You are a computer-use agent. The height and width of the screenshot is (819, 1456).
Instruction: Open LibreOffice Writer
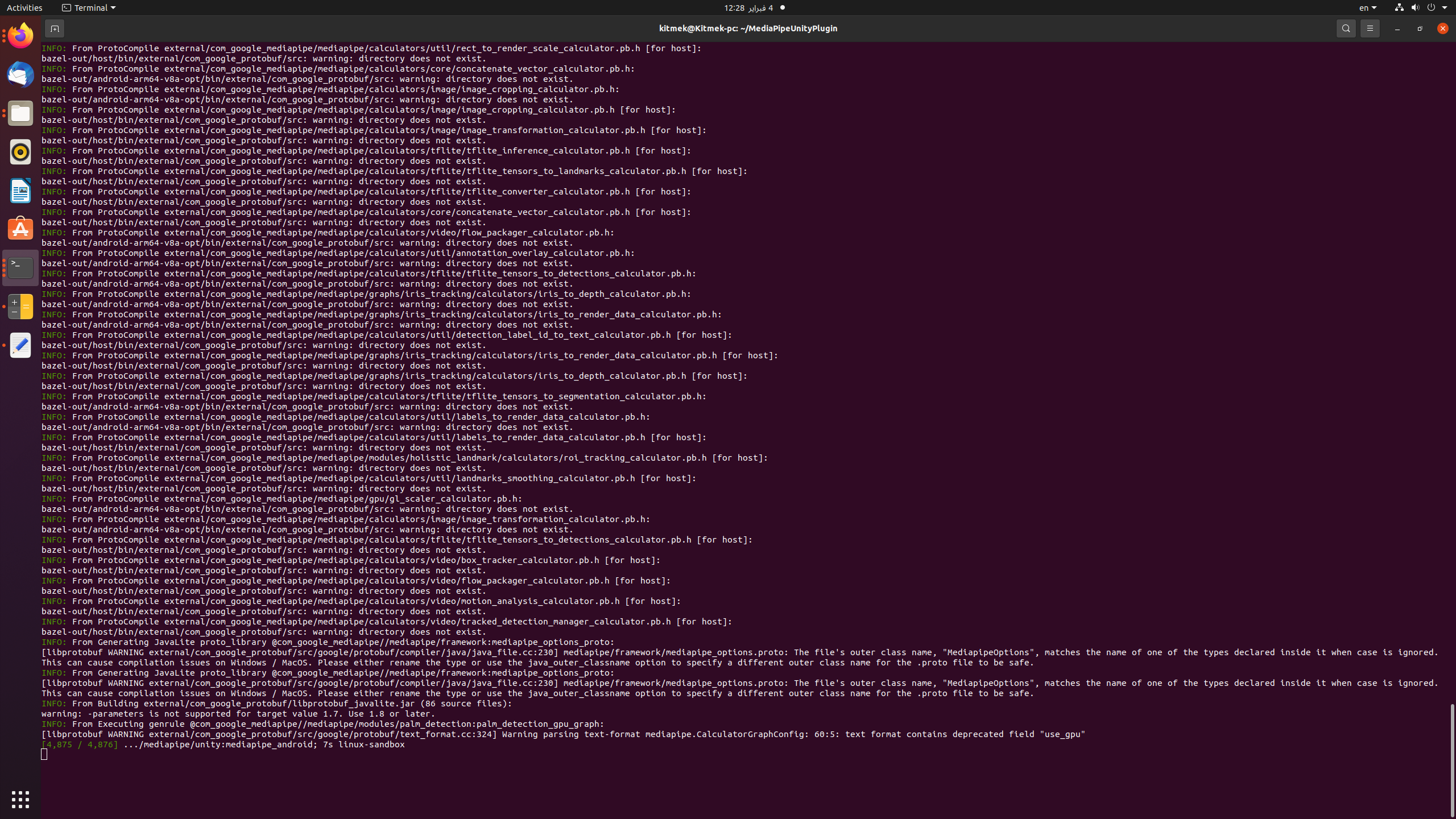(x=20, y=191)
